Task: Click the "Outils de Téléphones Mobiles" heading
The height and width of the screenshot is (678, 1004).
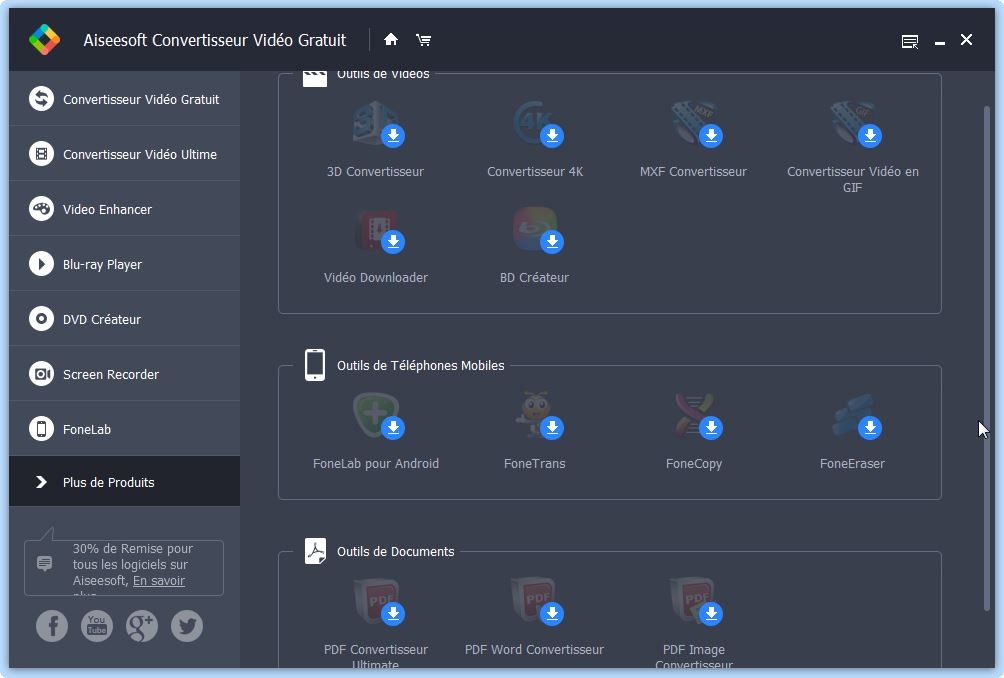Action: click(x=421, y=366)
